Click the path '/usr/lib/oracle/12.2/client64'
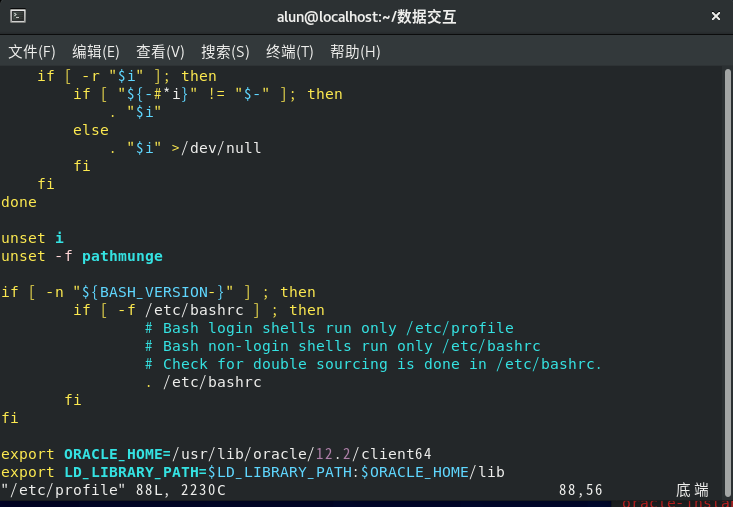733x507 pixels. point(302,454)
